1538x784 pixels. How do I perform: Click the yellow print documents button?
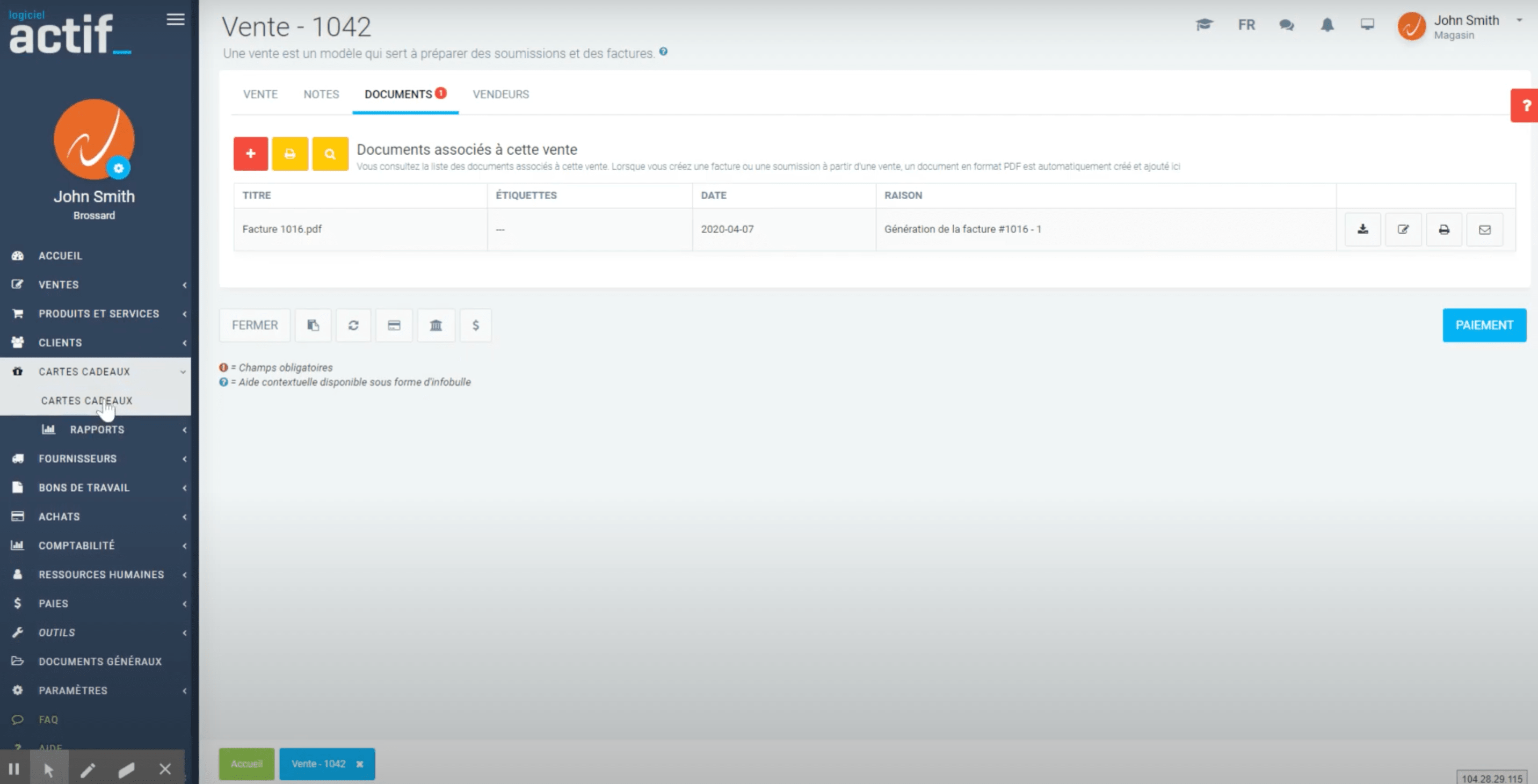point(289,154)
